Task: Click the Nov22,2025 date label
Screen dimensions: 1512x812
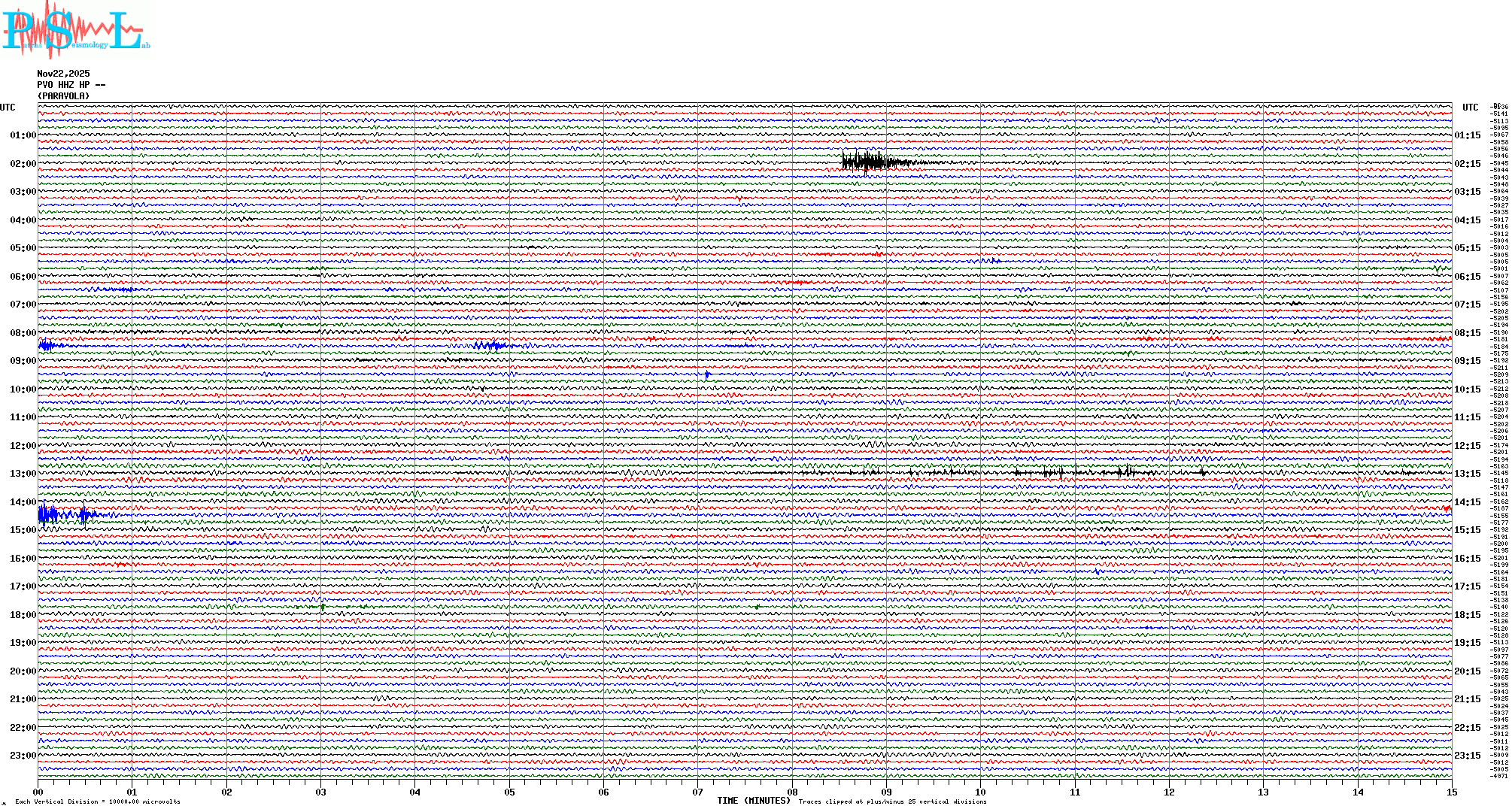Action: tap(63, 74)
